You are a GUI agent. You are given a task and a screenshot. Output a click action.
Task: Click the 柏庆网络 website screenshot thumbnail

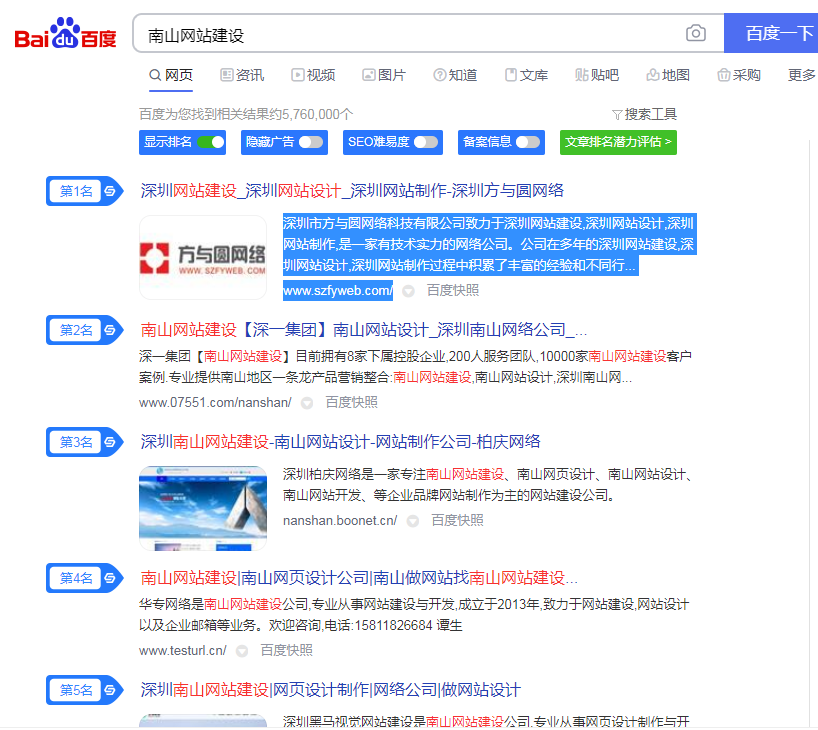[203, 508]
